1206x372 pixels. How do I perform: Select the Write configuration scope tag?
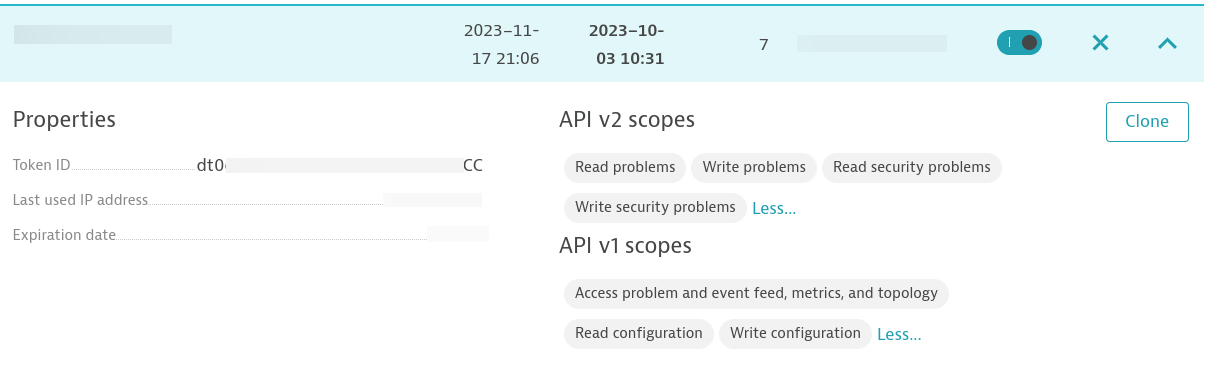[x=795, y=333]
